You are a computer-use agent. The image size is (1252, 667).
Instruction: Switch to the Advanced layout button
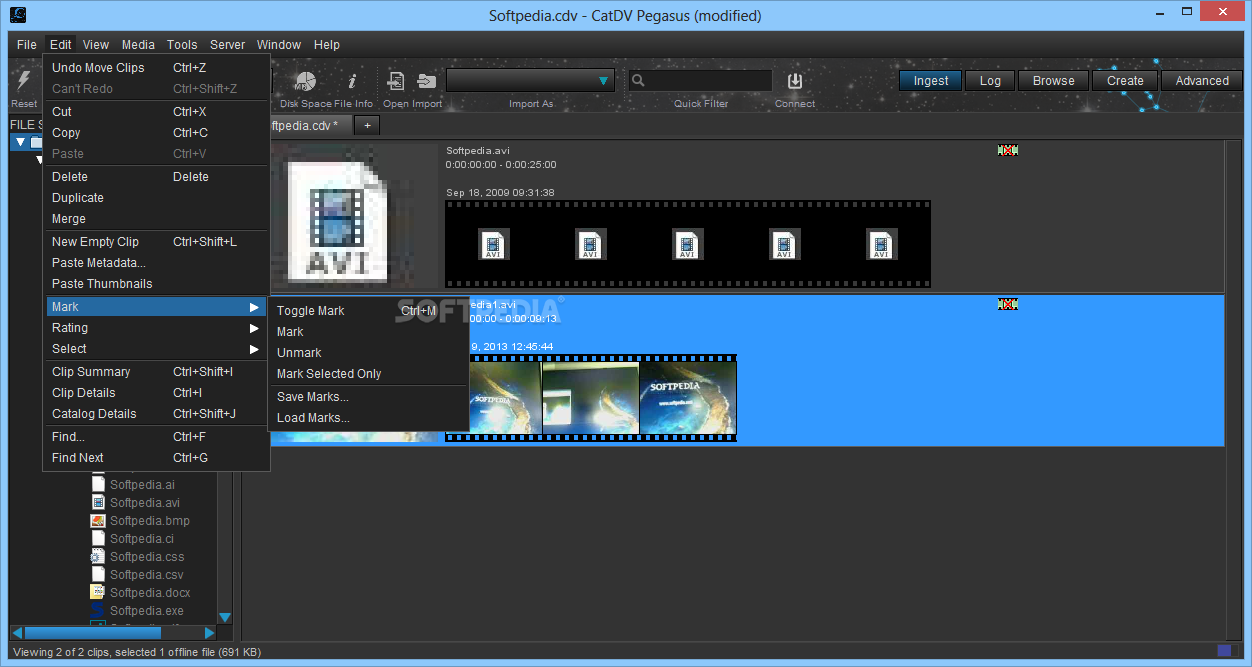[x=1202, y=81]
